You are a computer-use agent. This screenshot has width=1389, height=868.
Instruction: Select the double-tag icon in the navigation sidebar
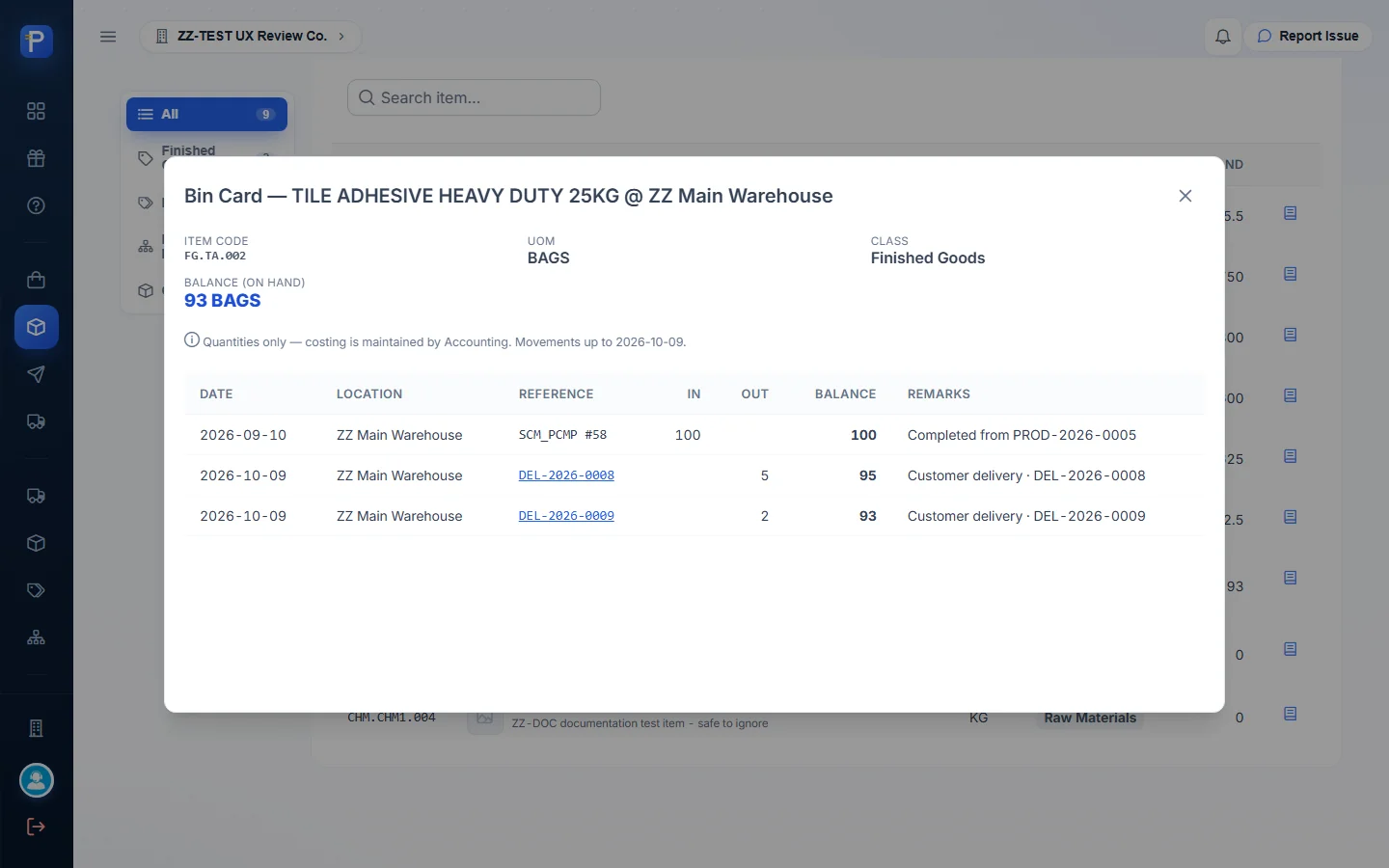tap(36, 590)
